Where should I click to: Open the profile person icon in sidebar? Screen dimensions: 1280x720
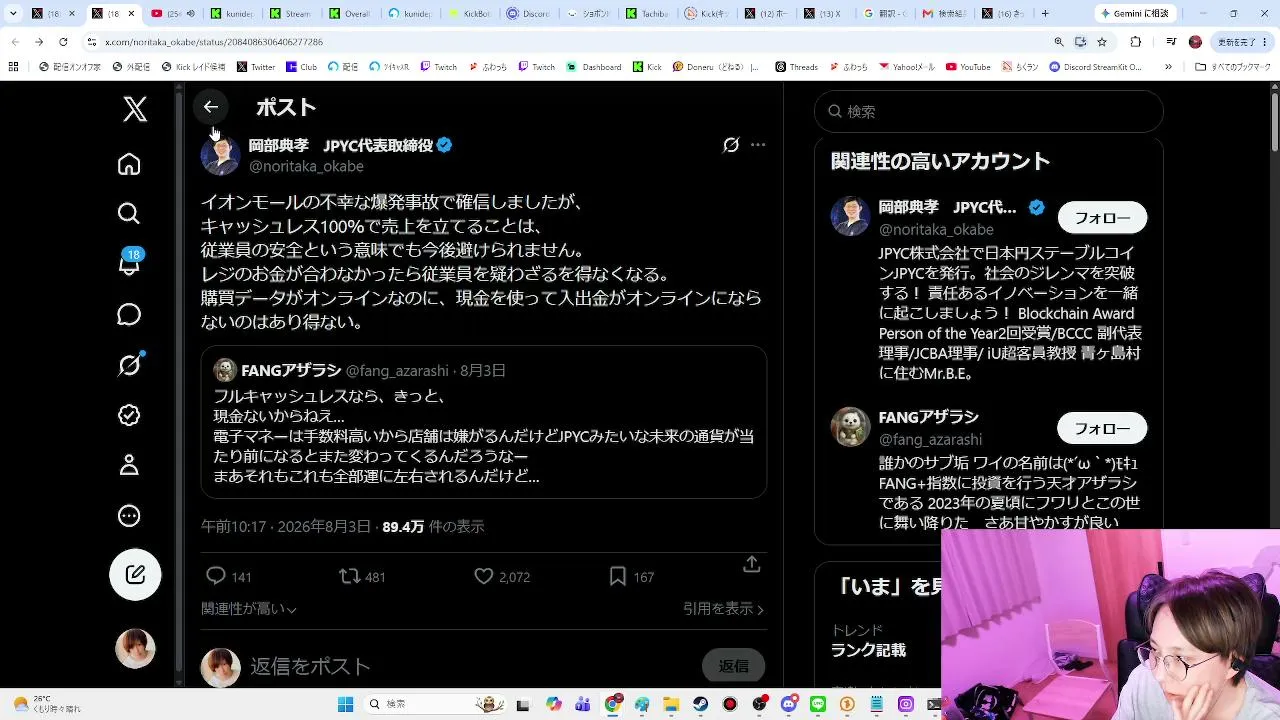(129, 465)
